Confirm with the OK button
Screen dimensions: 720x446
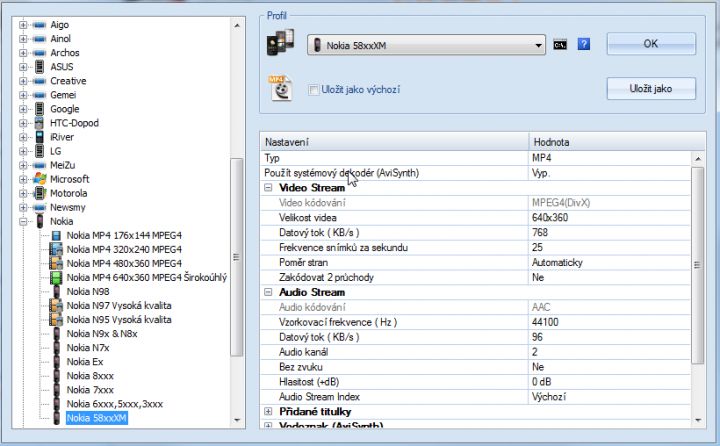(x=651, y=44)
